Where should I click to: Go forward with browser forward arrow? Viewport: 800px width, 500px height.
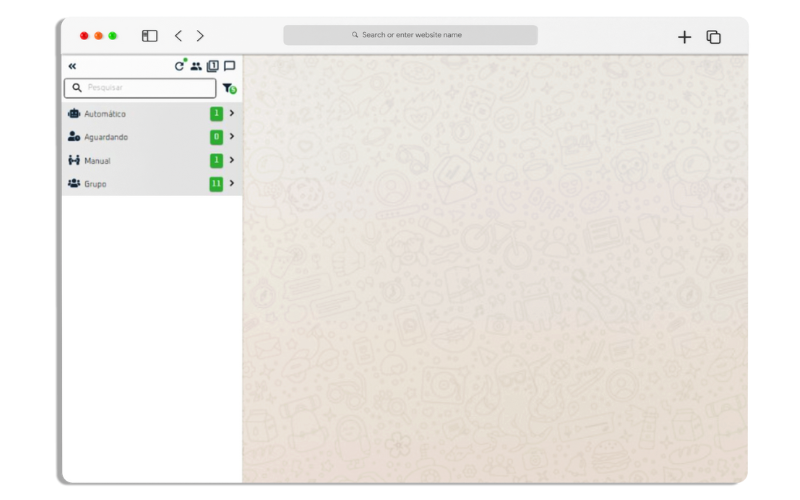[200, 36]
